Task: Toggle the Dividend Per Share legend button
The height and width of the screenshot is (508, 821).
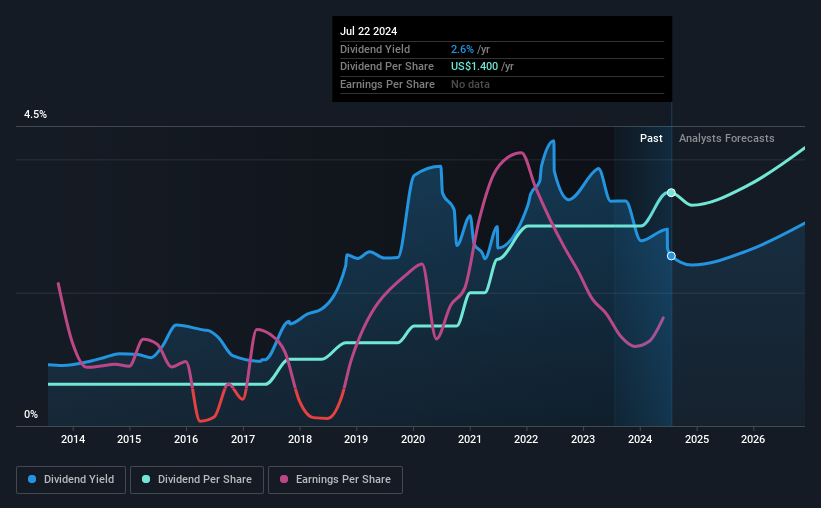Action: pos(197,480)
